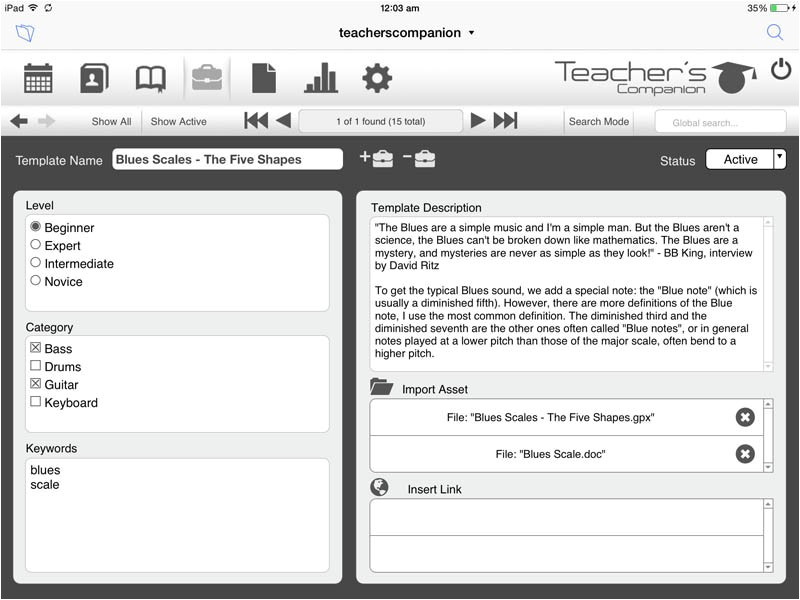
Task: Open the open-book lessons icon
Action: (151, 79)
